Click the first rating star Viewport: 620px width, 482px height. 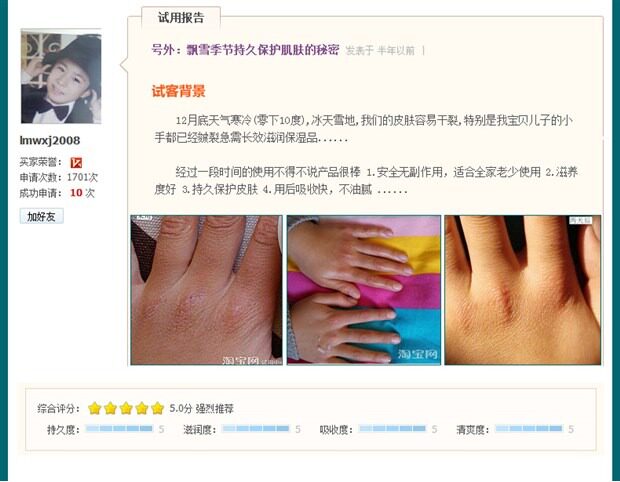click(95, 408)
